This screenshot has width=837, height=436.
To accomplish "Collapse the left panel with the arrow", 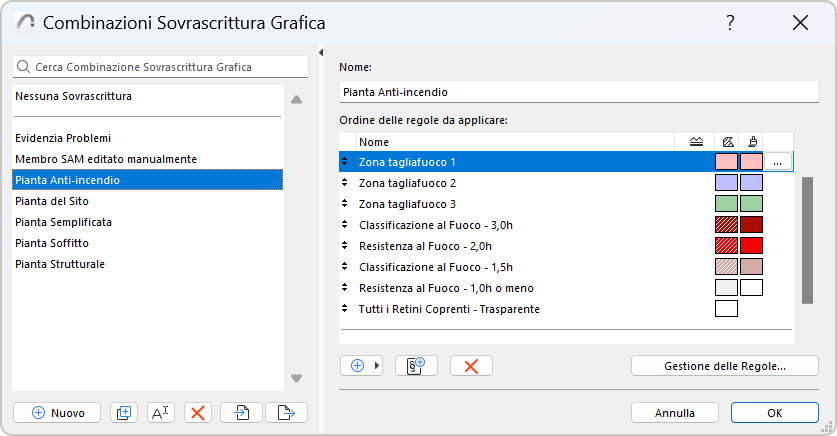I will 321,53.
